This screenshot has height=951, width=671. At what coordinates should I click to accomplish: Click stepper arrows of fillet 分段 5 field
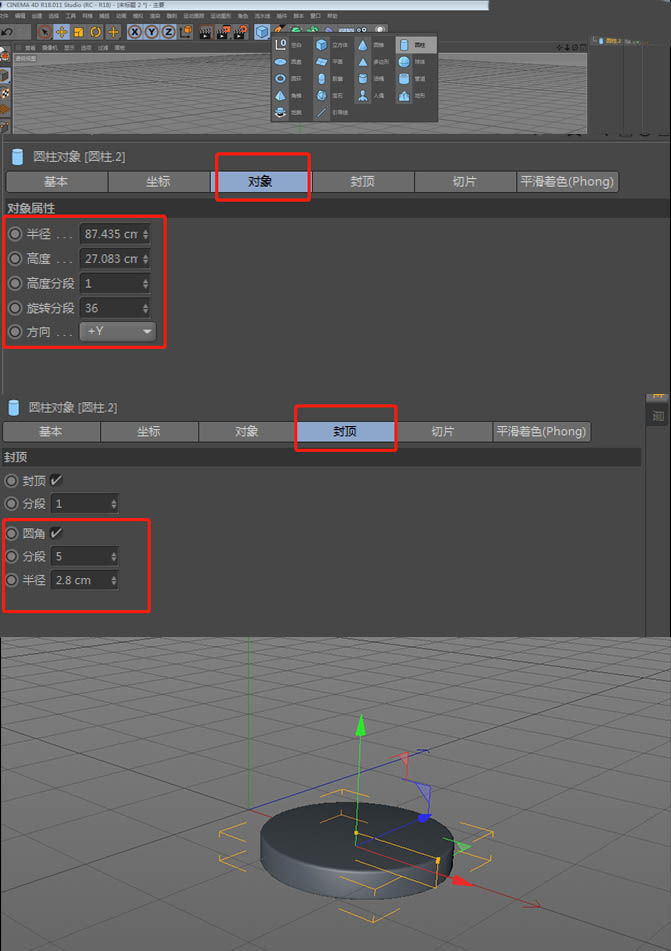coord(113,557)
